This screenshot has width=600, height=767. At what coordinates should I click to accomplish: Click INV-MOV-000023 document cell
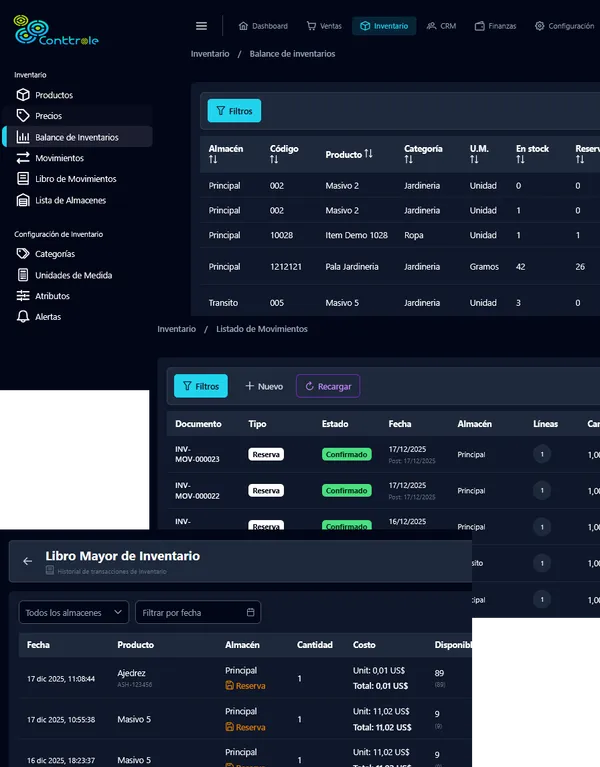(x=198, y=454)
